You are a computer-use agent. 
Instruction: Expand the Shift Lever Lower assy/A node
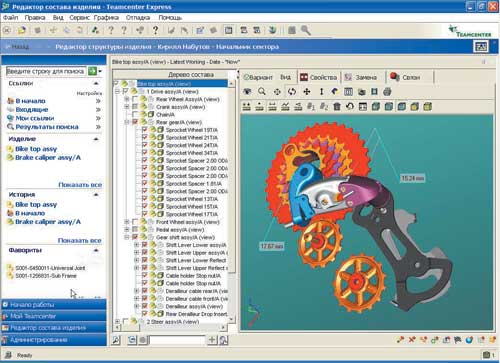point(136,245)
